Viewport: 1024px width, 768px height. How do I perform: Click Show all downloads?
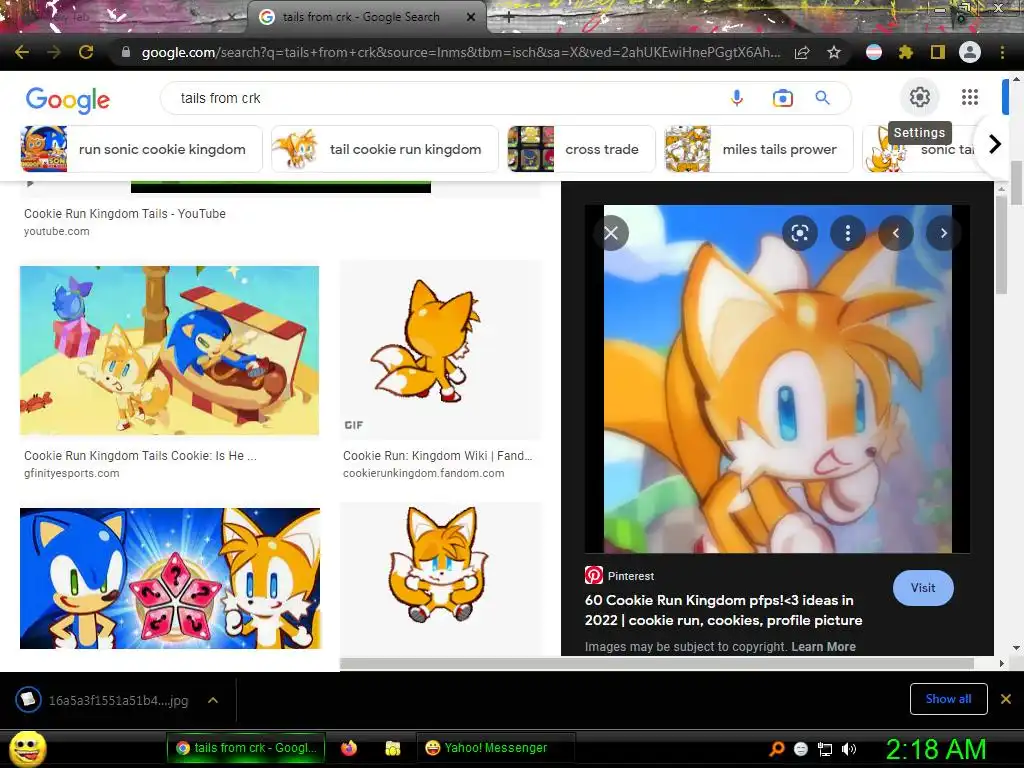[948, 699]
